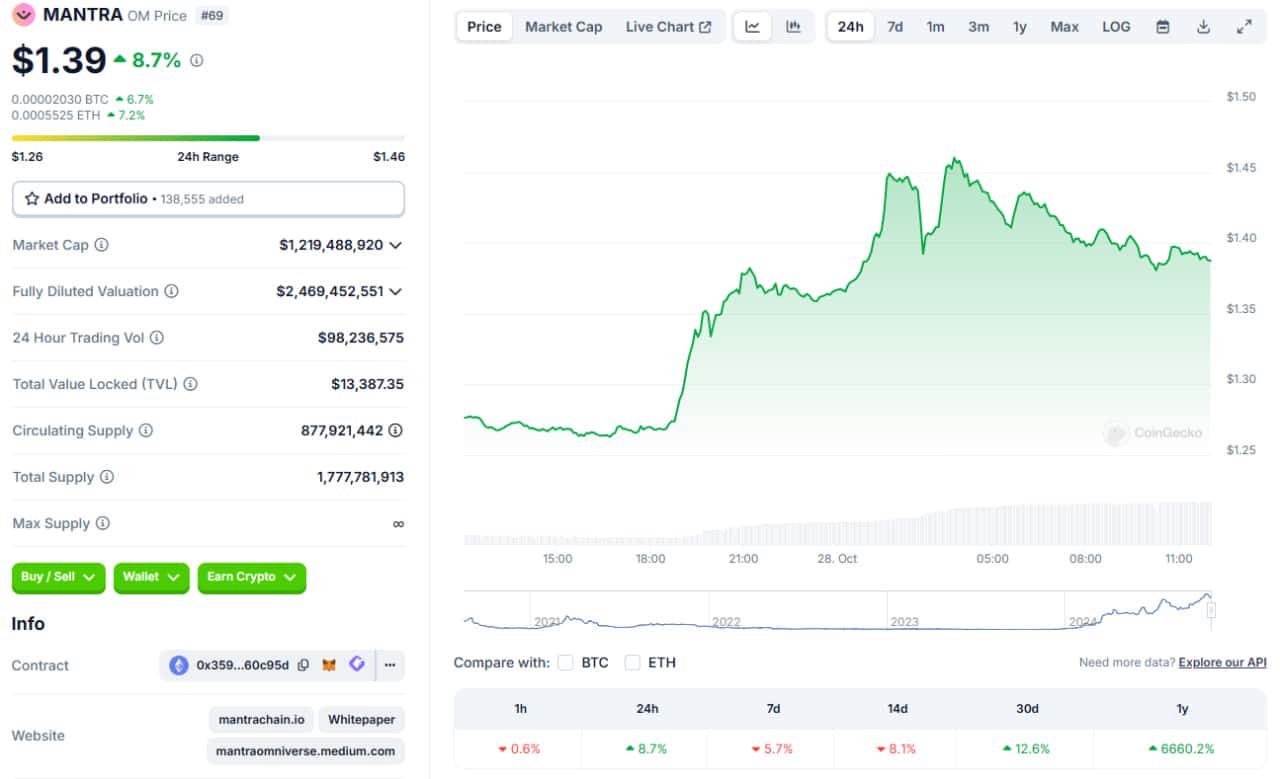The height and width of the screenshot is (779, 1280).
Task: Open the Max Supply info icon
Action: (x=102, y=523)
